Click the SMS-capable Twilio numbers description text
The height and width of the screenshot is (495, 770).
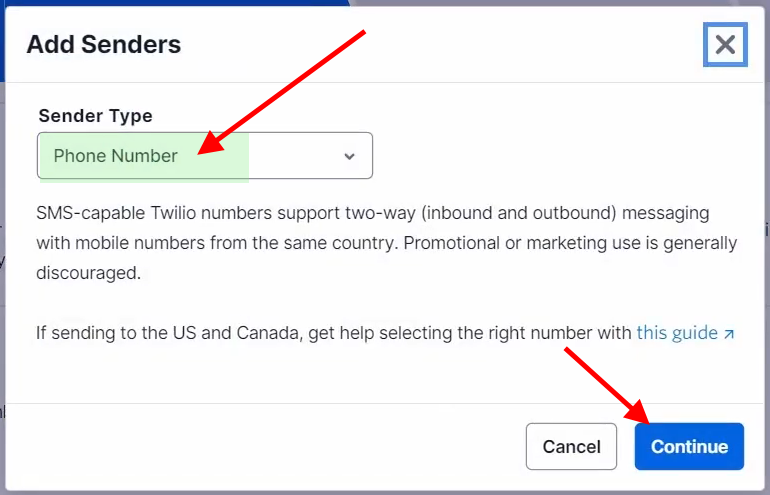[x=386, y=243]
